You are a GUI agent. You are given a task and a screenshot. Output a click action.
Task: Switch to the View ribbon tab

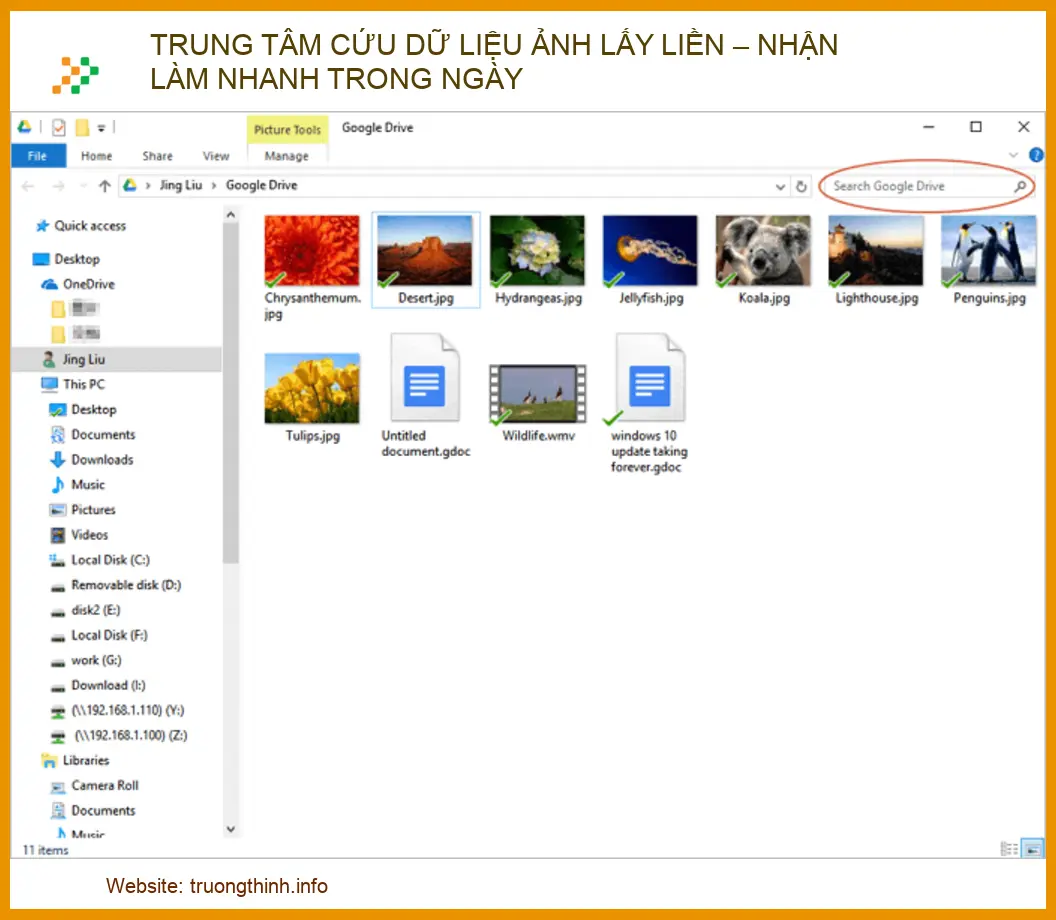point(216,156)
